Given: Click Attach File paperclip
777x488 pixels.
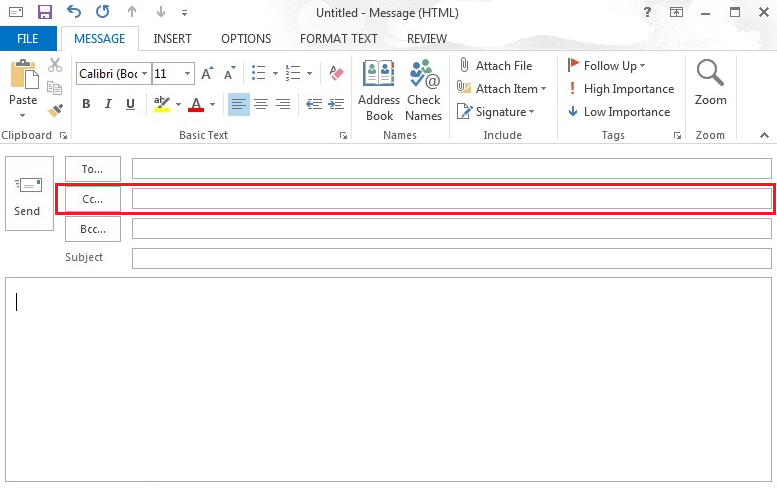Looking at the screenshot, I should [x=495, y=66].
